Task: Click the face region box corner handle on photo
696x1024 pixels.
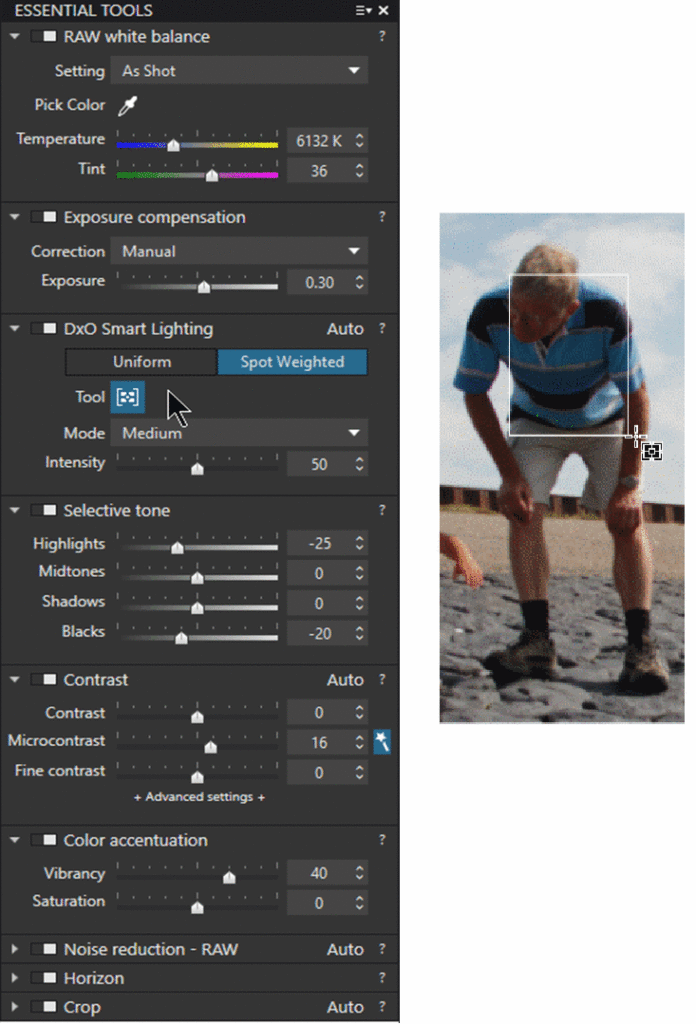Action: click(x=636, y=436)
